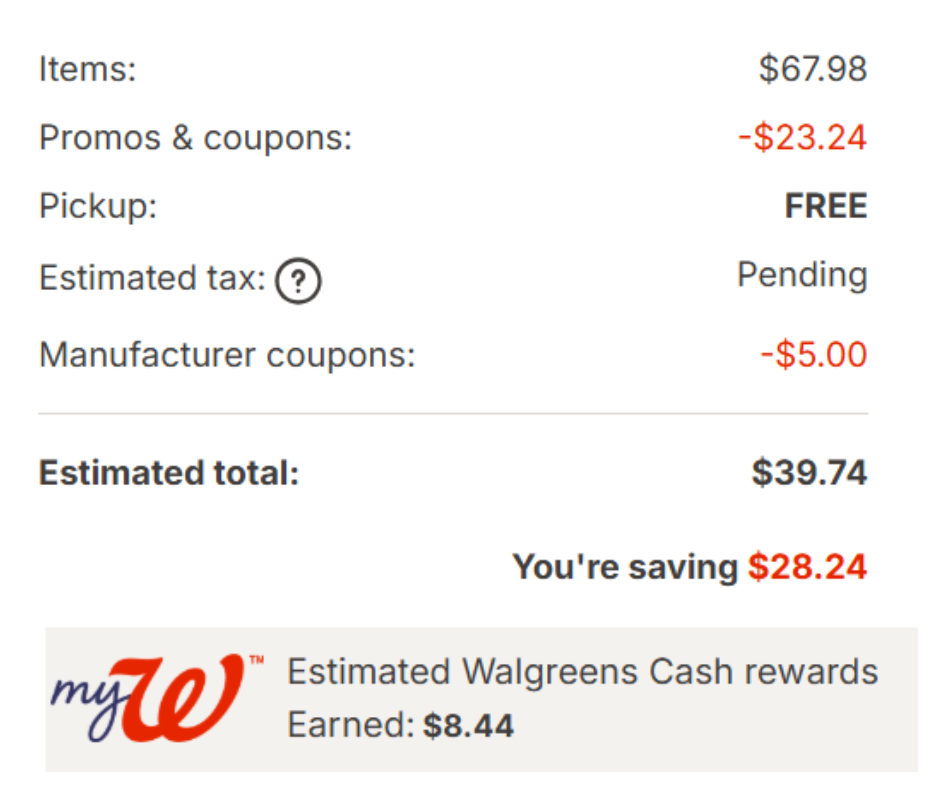Click the Estimated tax label

(x=152, y=278)
